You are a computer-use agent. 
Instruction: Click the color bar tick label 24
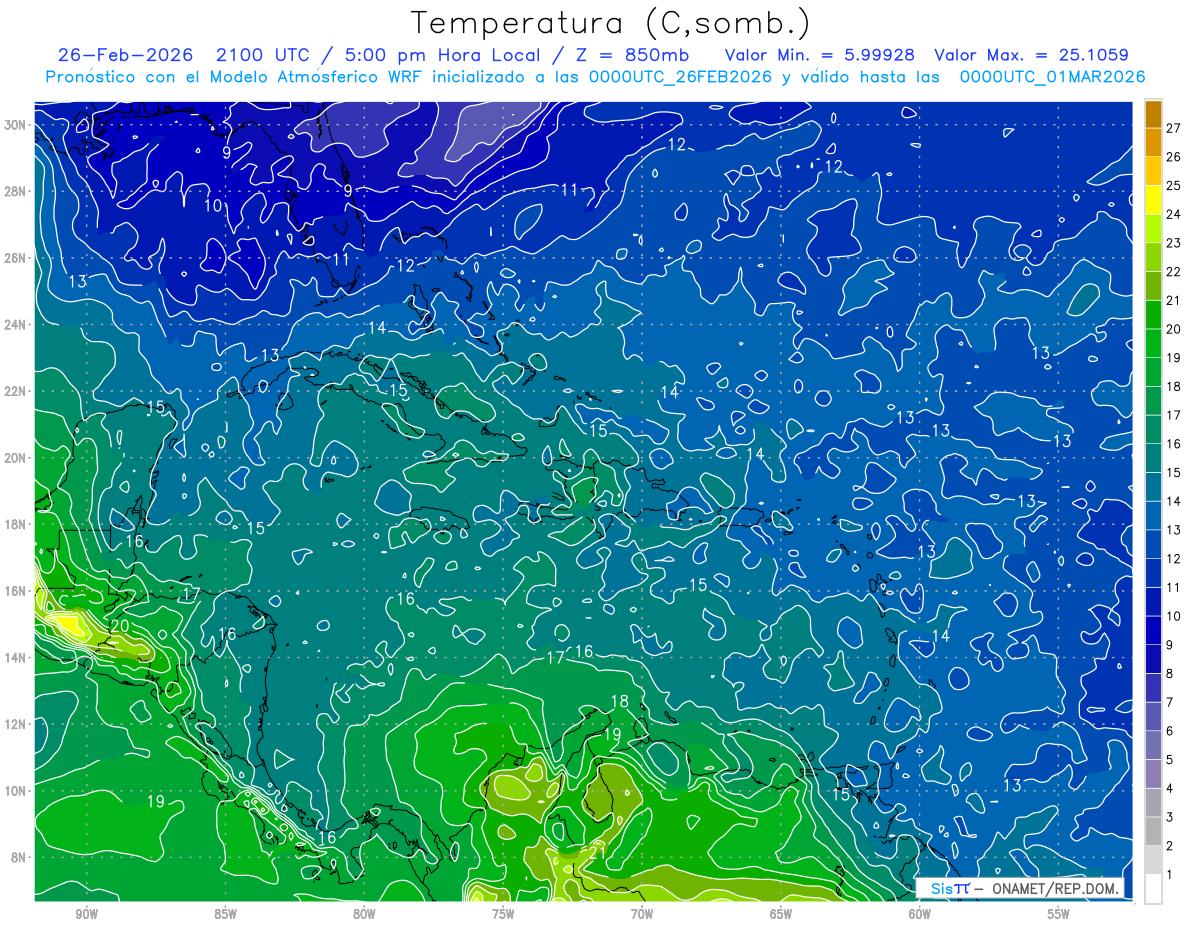pos(1173,214)
